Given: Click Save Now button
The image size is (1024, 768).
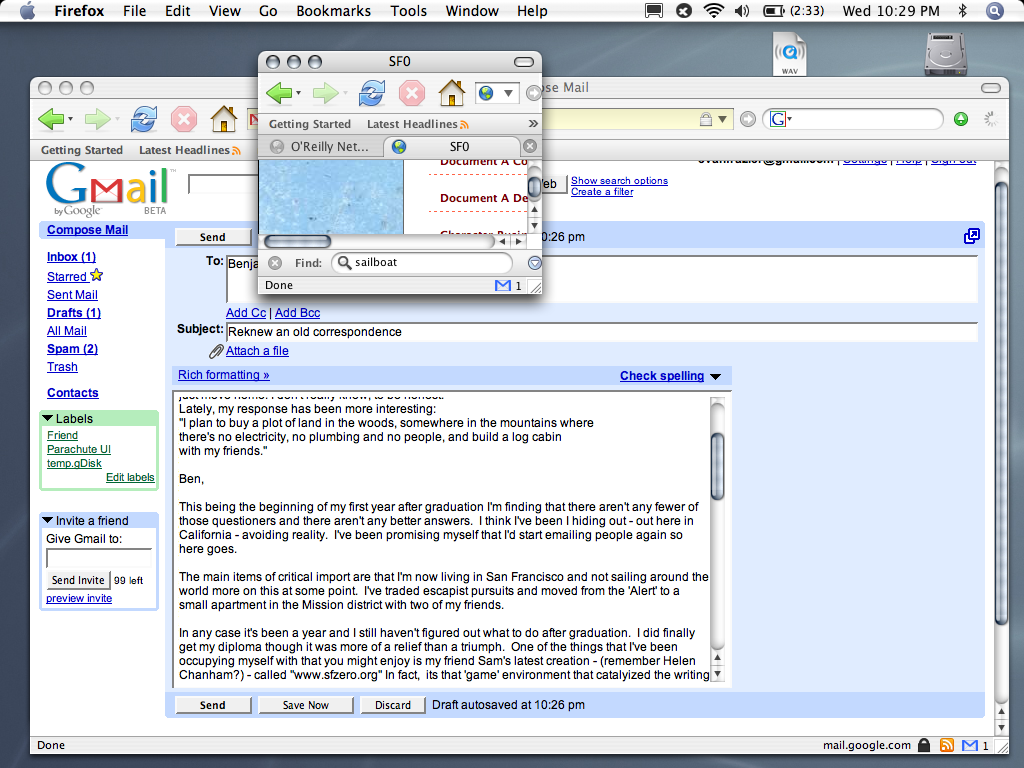Looking at the screenshot, I should [x=306, y=705].
